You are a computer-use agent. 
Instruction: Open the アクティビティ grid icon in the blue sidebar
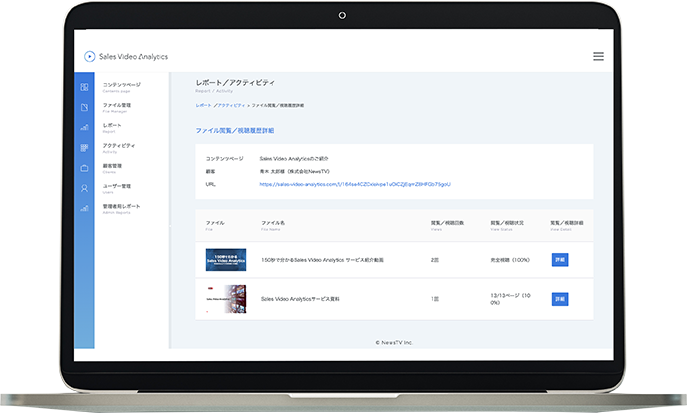coord(84,147)
